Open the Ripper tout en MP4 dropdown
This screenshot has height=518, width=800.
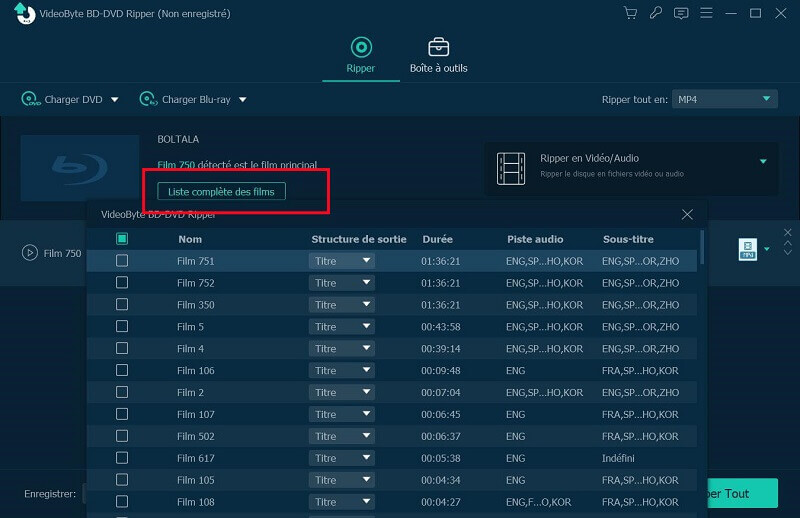click(x=724, y=99)
